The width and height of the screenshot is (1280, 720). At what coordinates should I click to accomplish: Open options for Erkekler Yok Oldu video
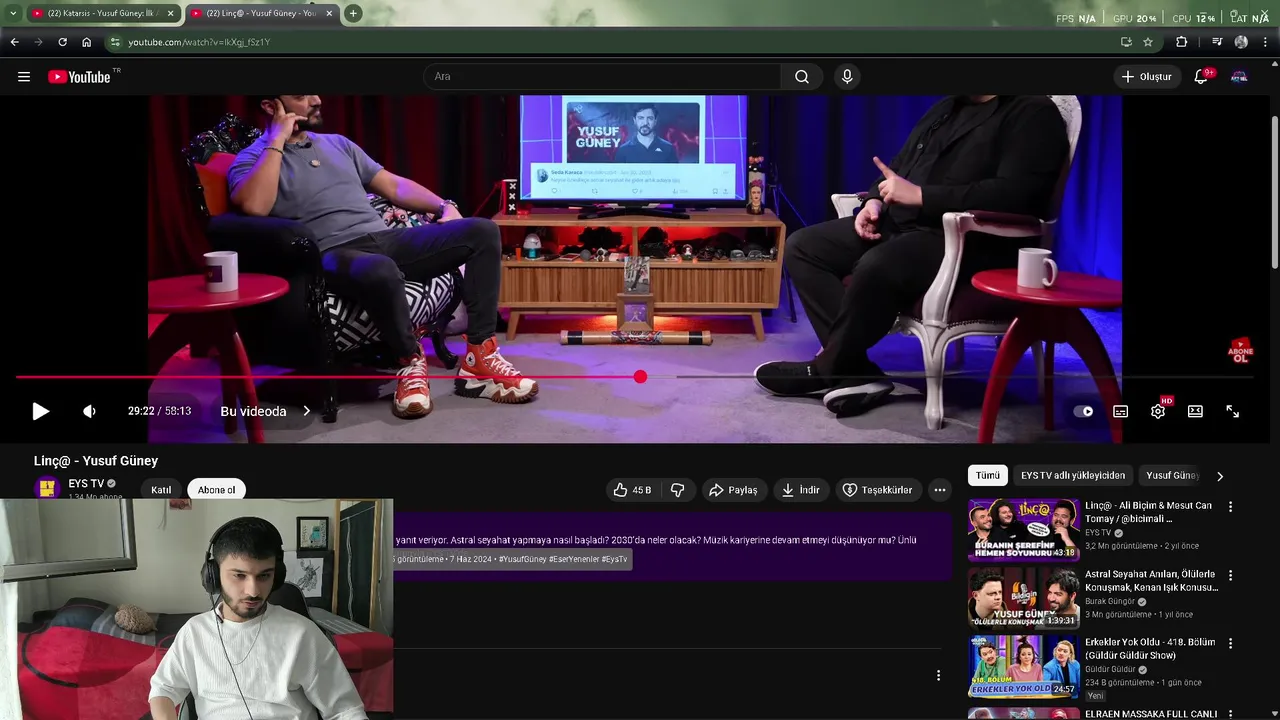click(1231, 643)
